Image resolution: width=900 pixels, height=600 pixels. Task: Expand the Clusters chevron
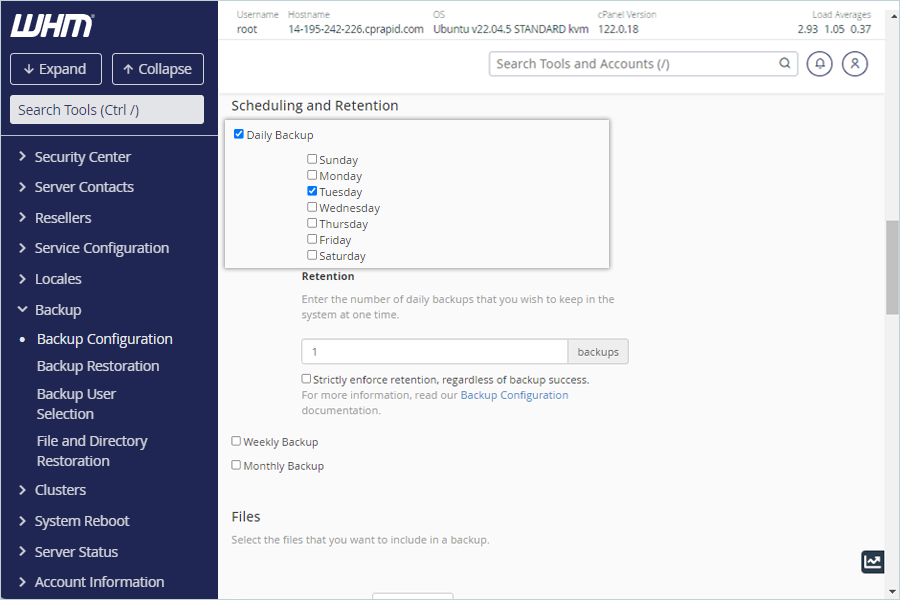click(x=22, y=490)
